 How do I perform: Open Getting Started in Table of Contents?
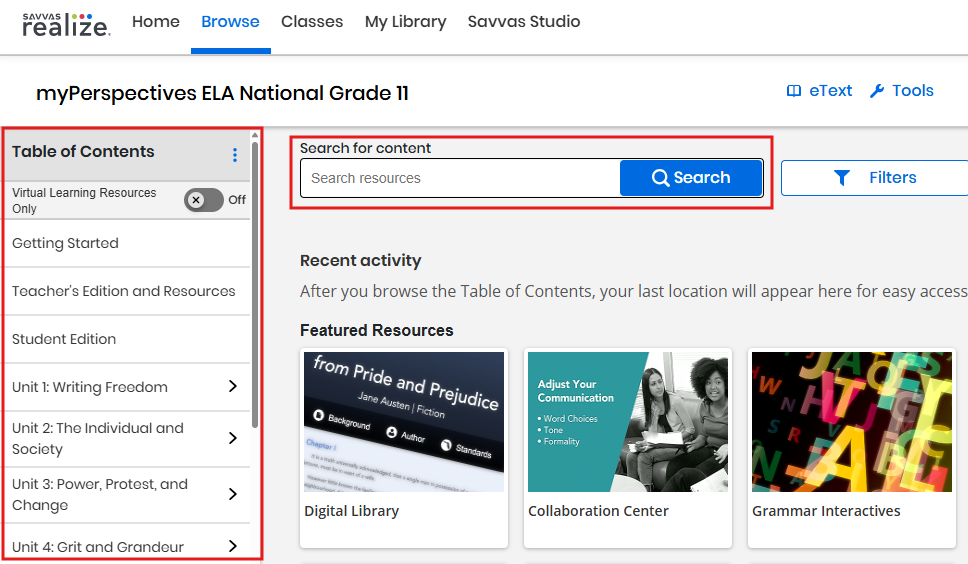point(66,243)
